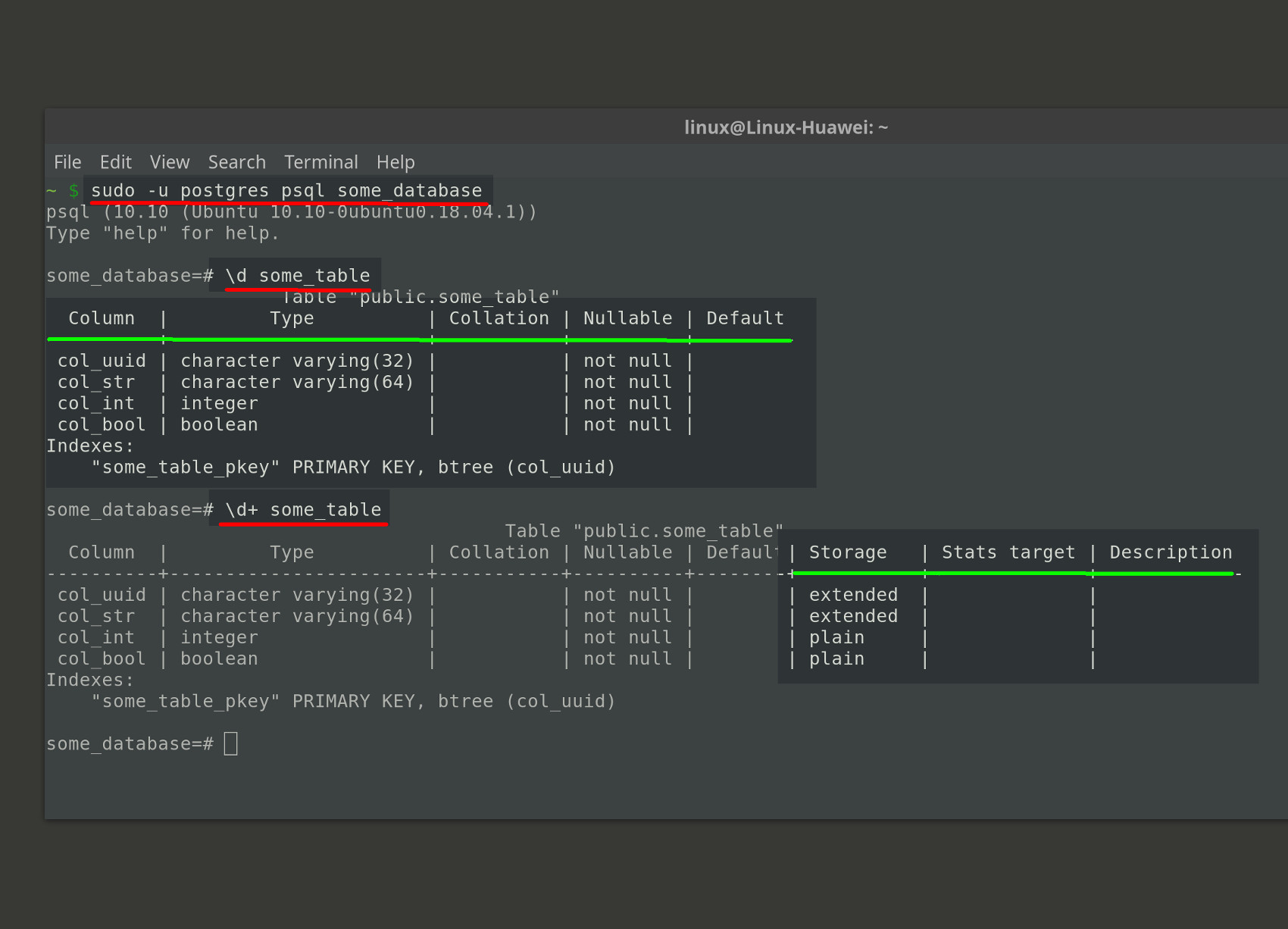This screenshot has width=1288, height=929.
Task: Select the col_uuid row text
Action: [x=101, y=361]
